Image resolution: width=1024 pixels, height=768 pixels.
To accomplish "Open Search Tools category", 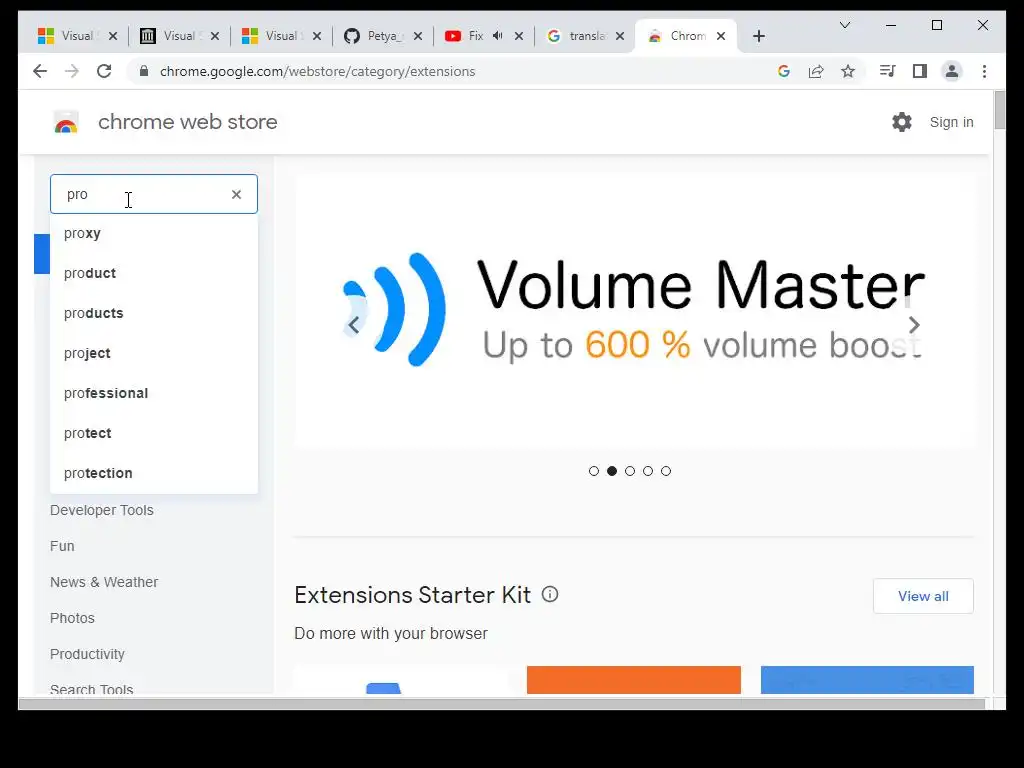I will click(91, 689).
